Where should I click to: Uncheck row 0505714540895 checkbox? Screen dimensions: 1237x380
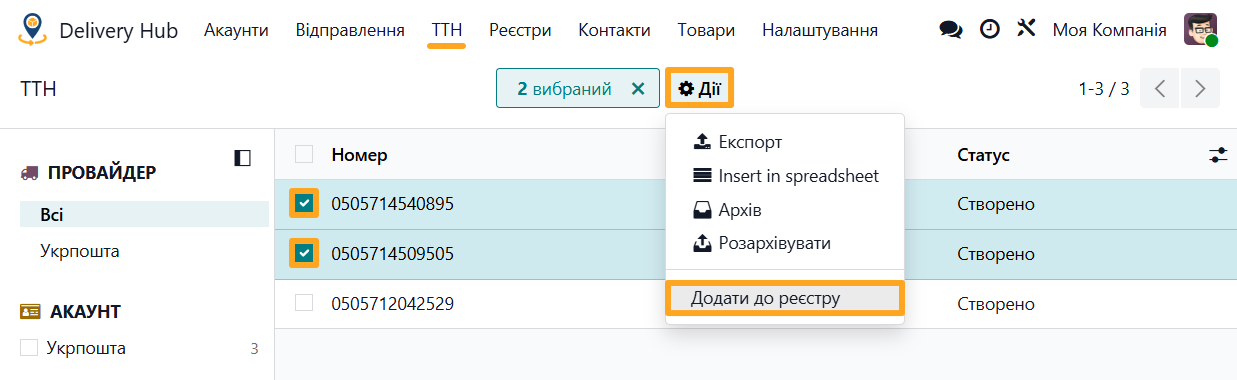pyautogui.click(x=304, y=204)
